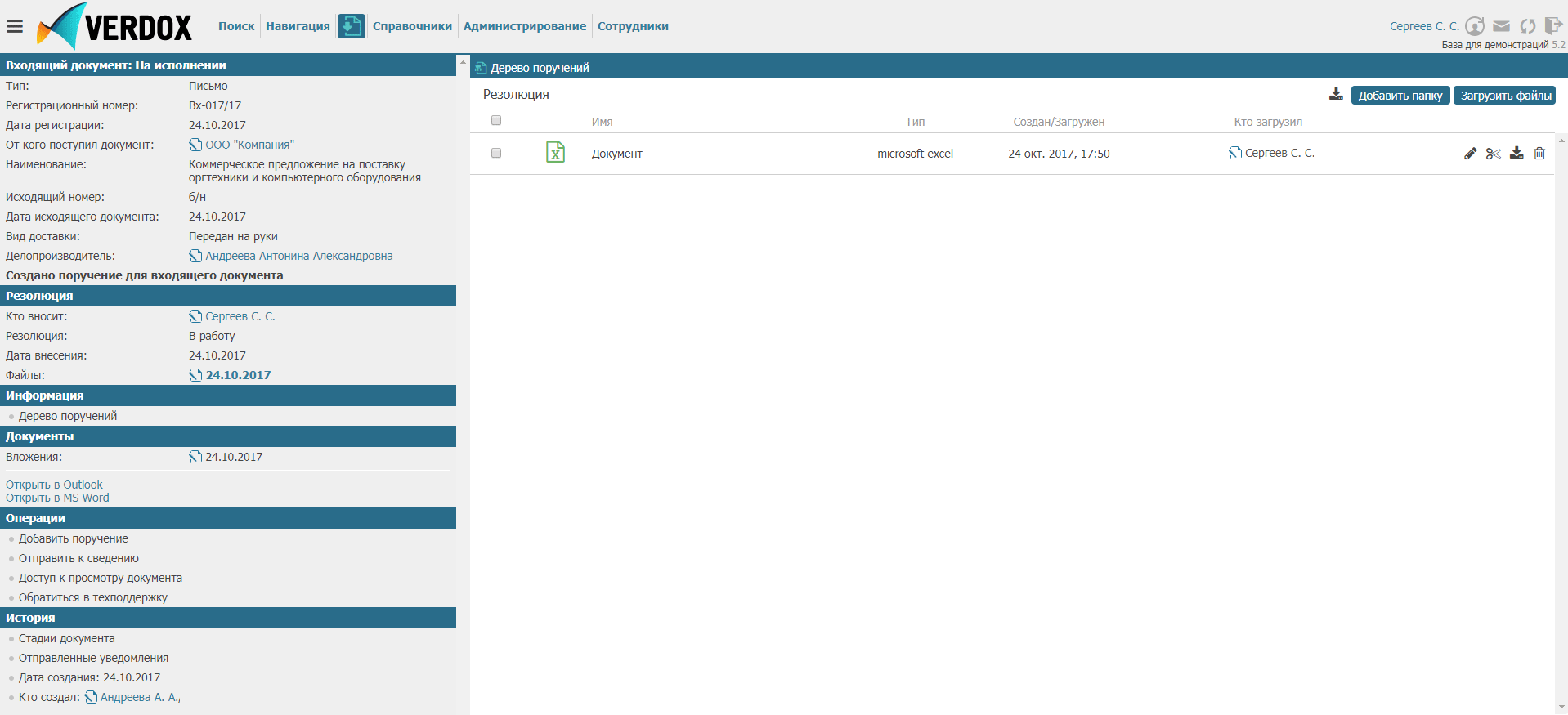
Task: Click the microsoft excel type cell
Action: tap(915, 154)
